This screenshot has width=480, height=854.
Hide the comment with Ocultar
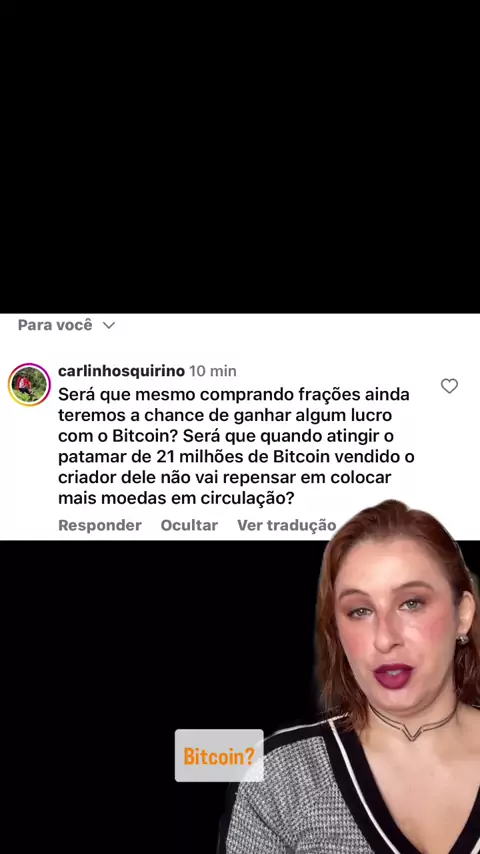pos(189,526)
